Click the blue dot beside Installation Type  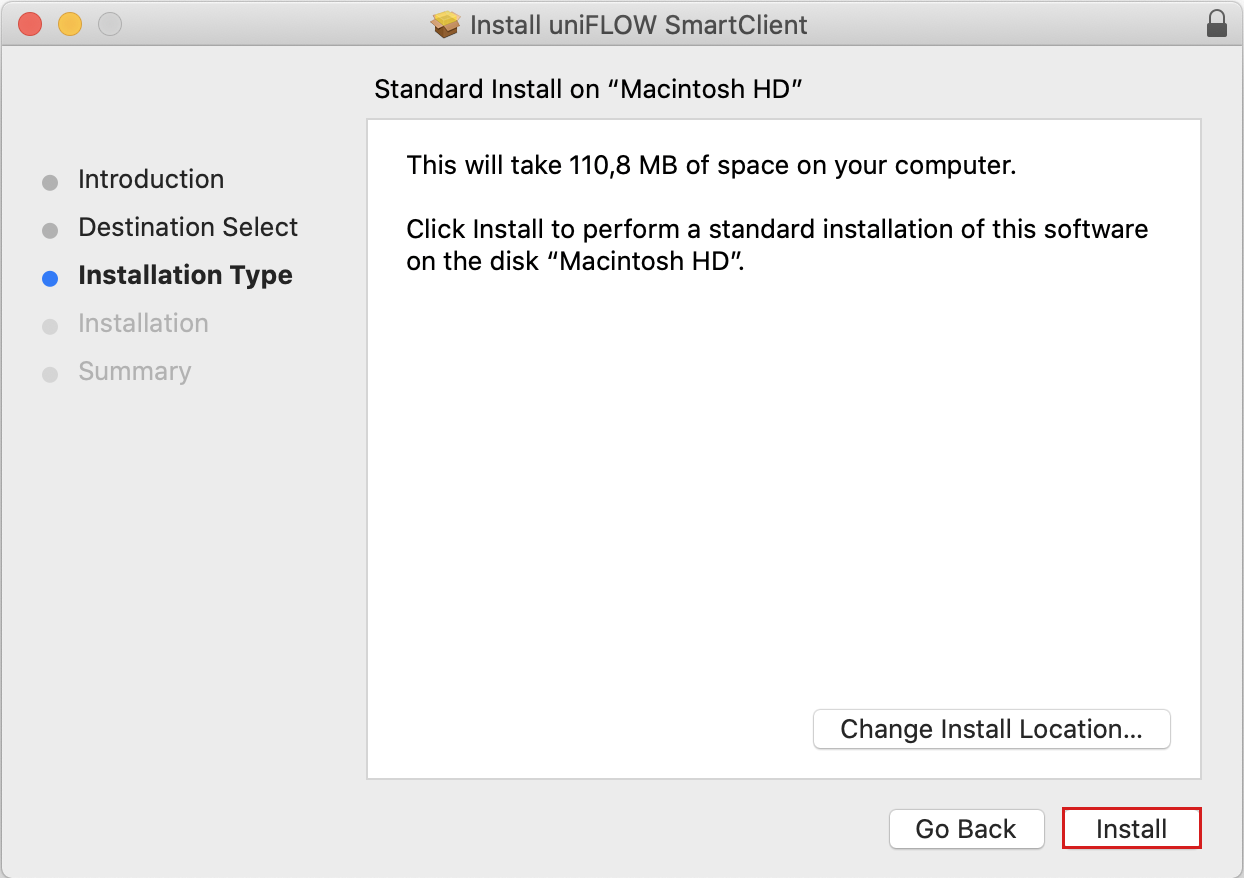coord(49,277)
